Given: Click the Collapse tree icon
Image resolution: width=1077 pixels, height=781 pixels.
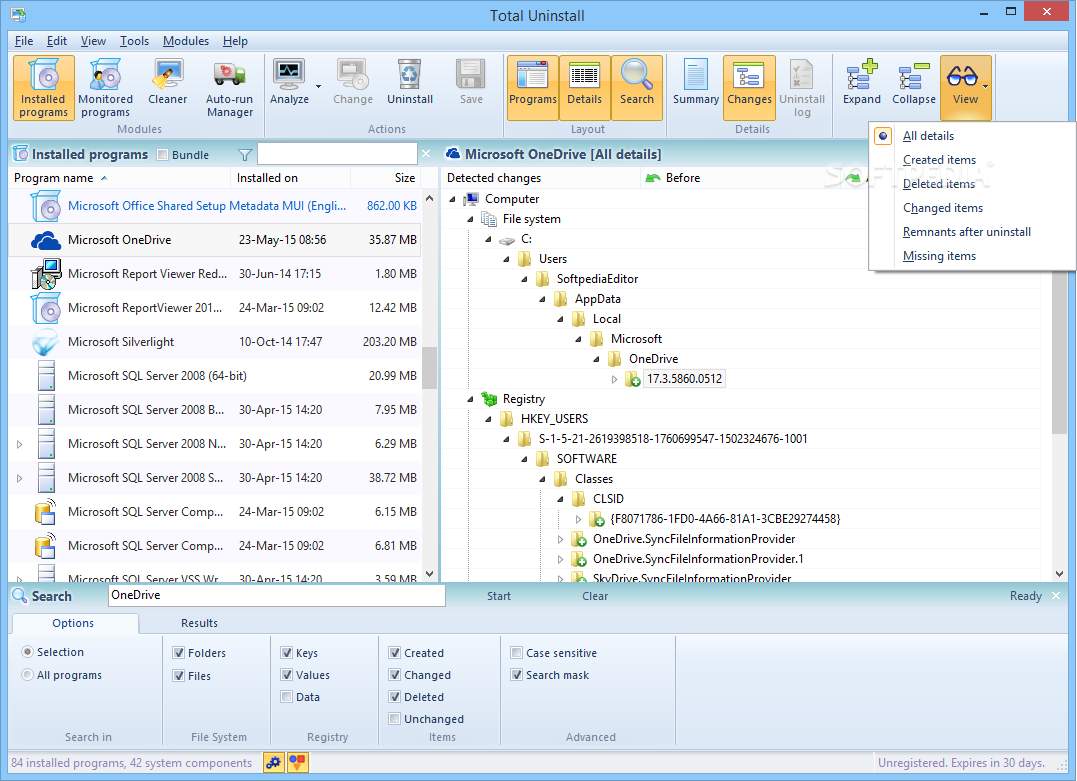Looking at the screenshot, I should pyautogui.click(x=914, y=74).
